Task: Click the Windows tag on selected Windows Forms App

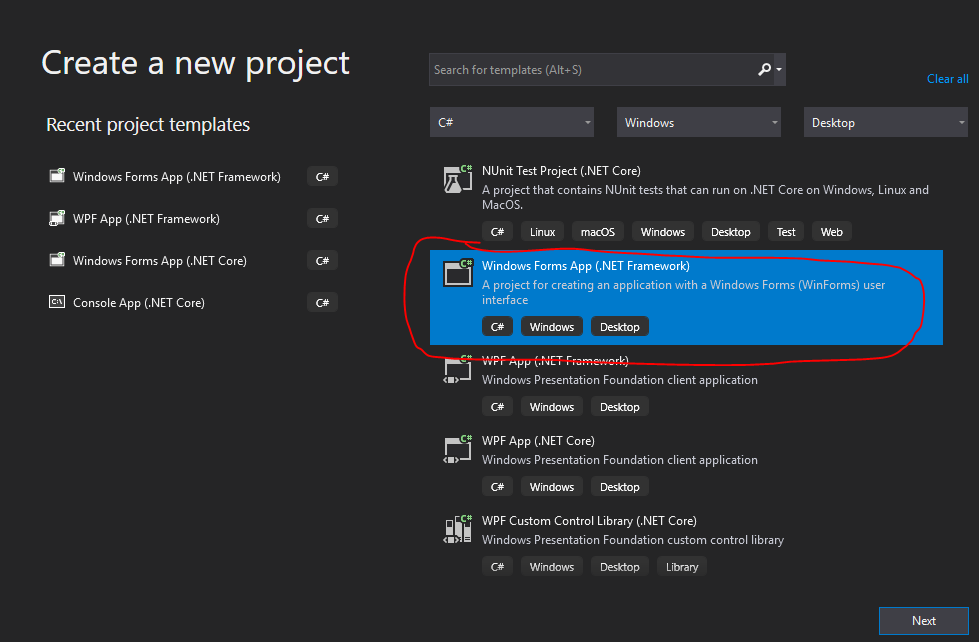Action: point(551,327)
